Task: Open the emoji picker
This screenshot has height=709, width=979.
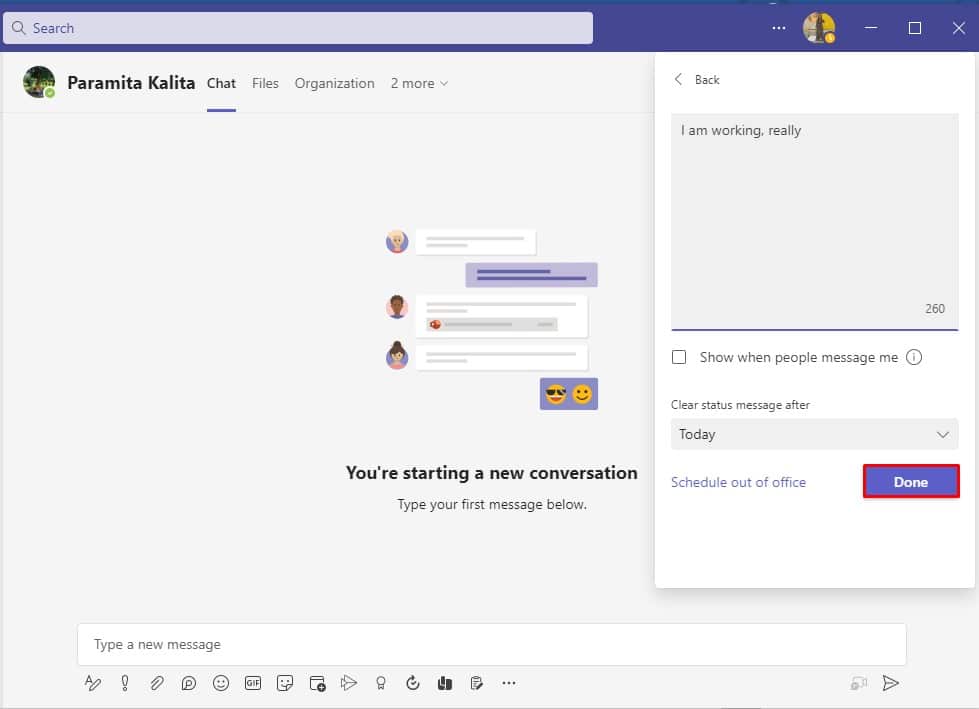Action: coord(221,683)
